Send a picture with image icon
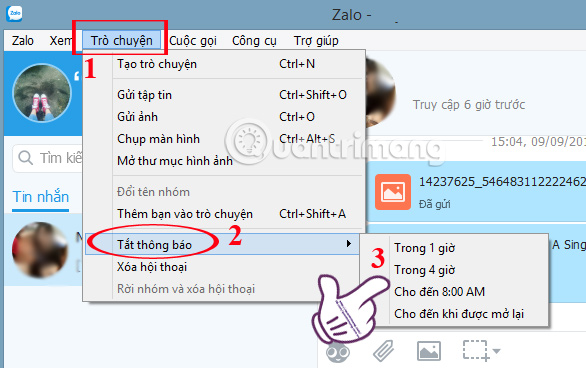Image resolution: width=586 pixels, height=368 pixels. point(429,351)
